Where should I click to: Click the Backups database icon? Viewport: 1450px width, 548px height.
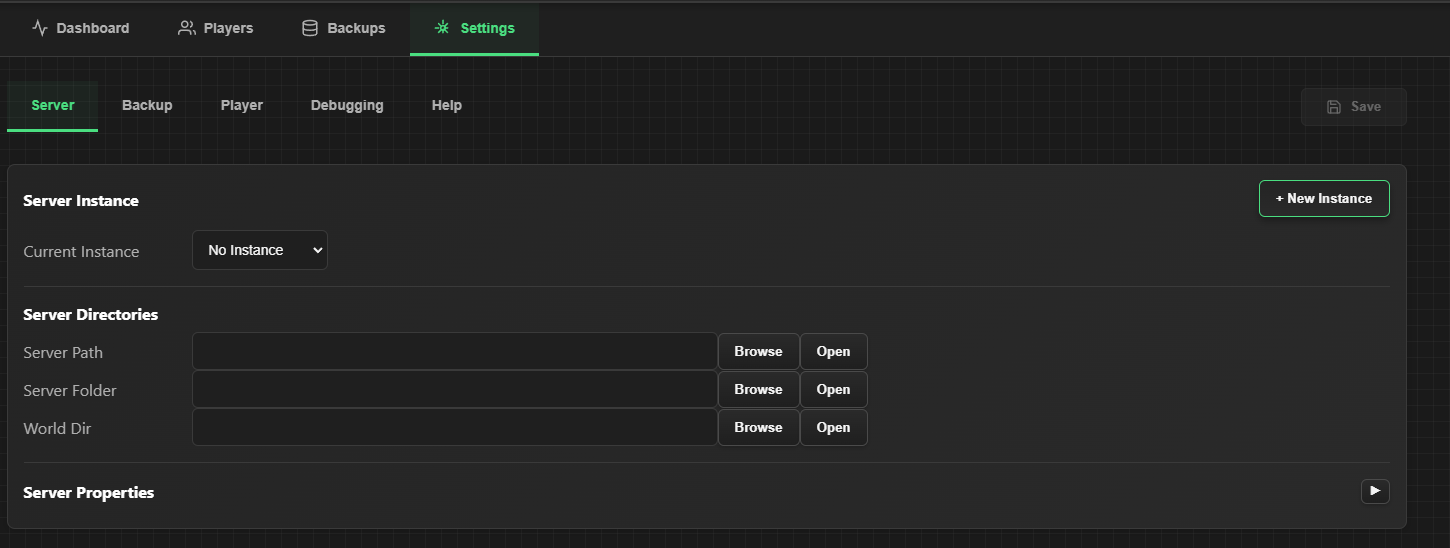(310, 28)
